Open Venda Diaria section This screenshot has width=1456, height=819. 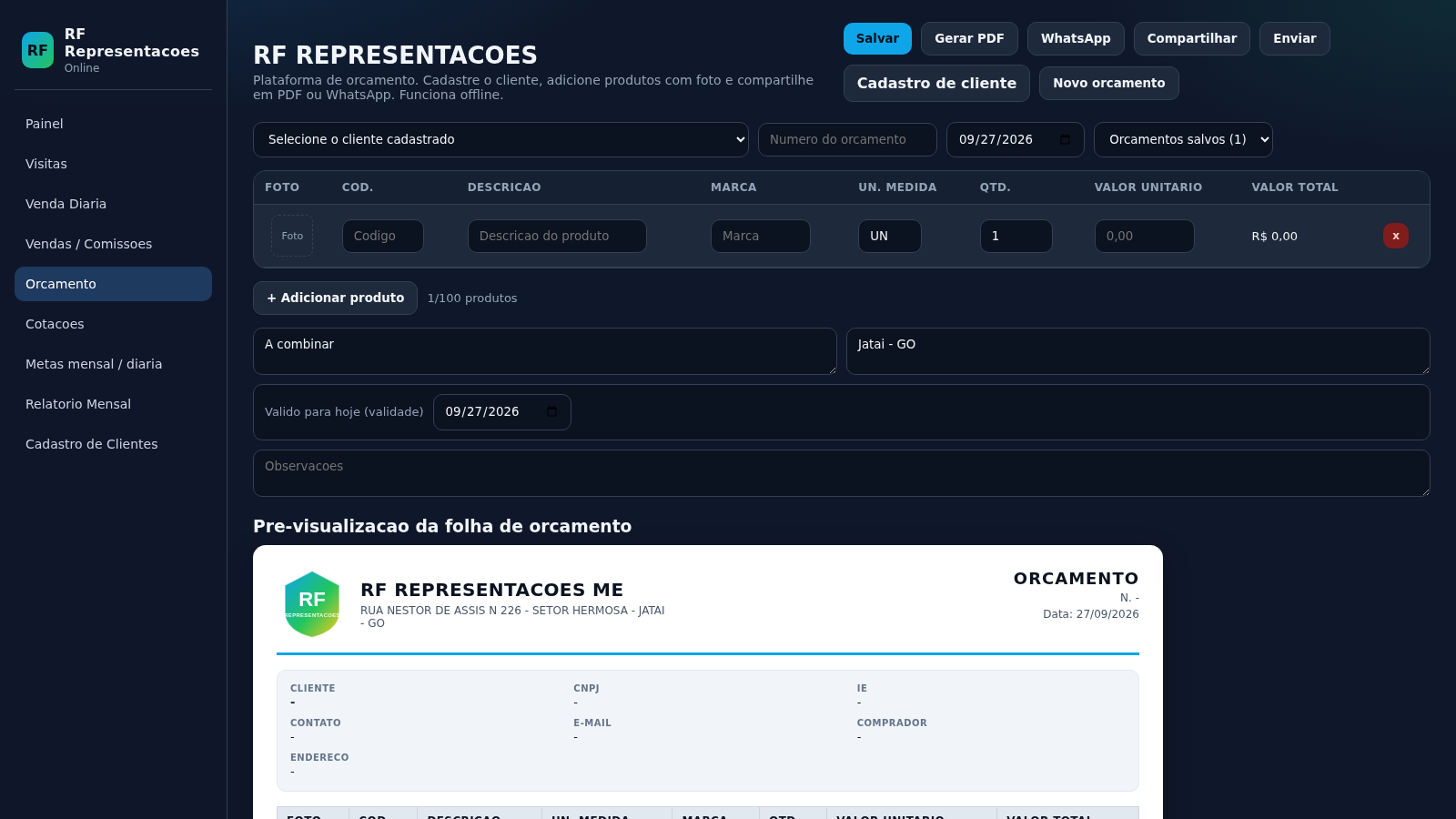[113, 204]
